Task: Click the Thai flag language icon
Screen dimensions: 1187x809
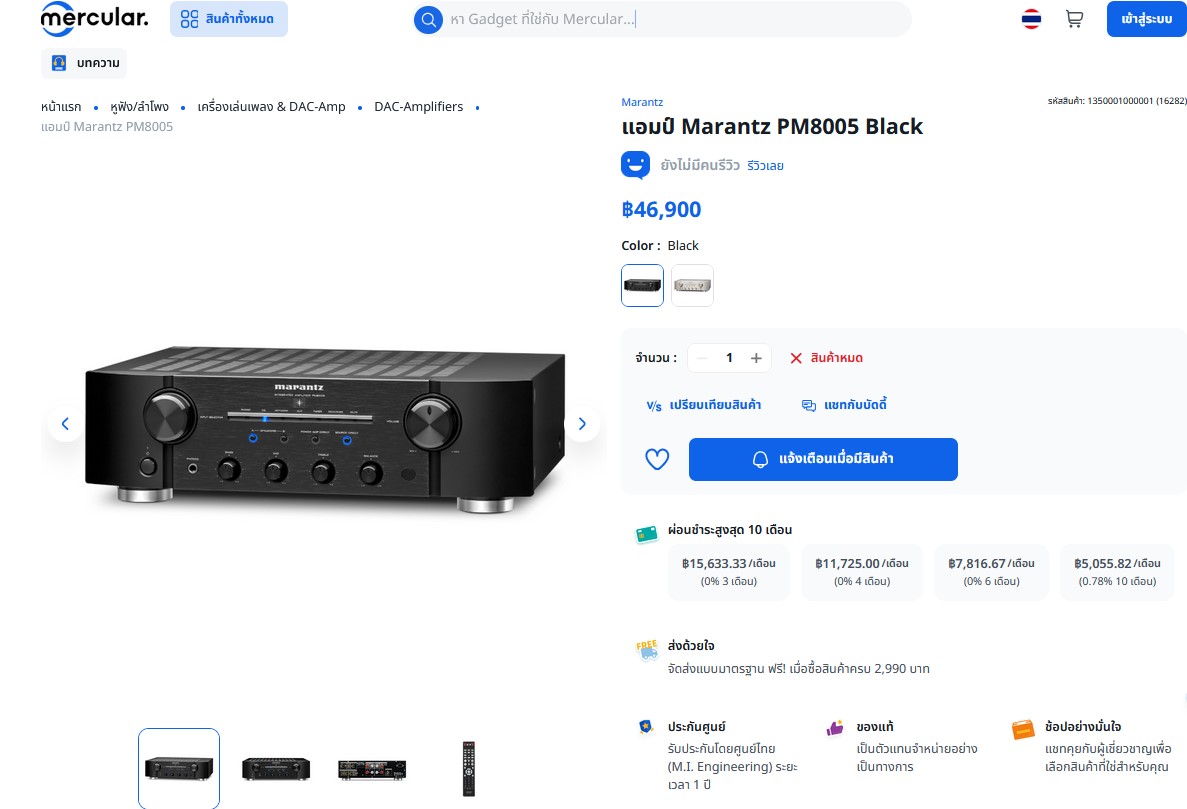Action: click(x=1031, y=19)
